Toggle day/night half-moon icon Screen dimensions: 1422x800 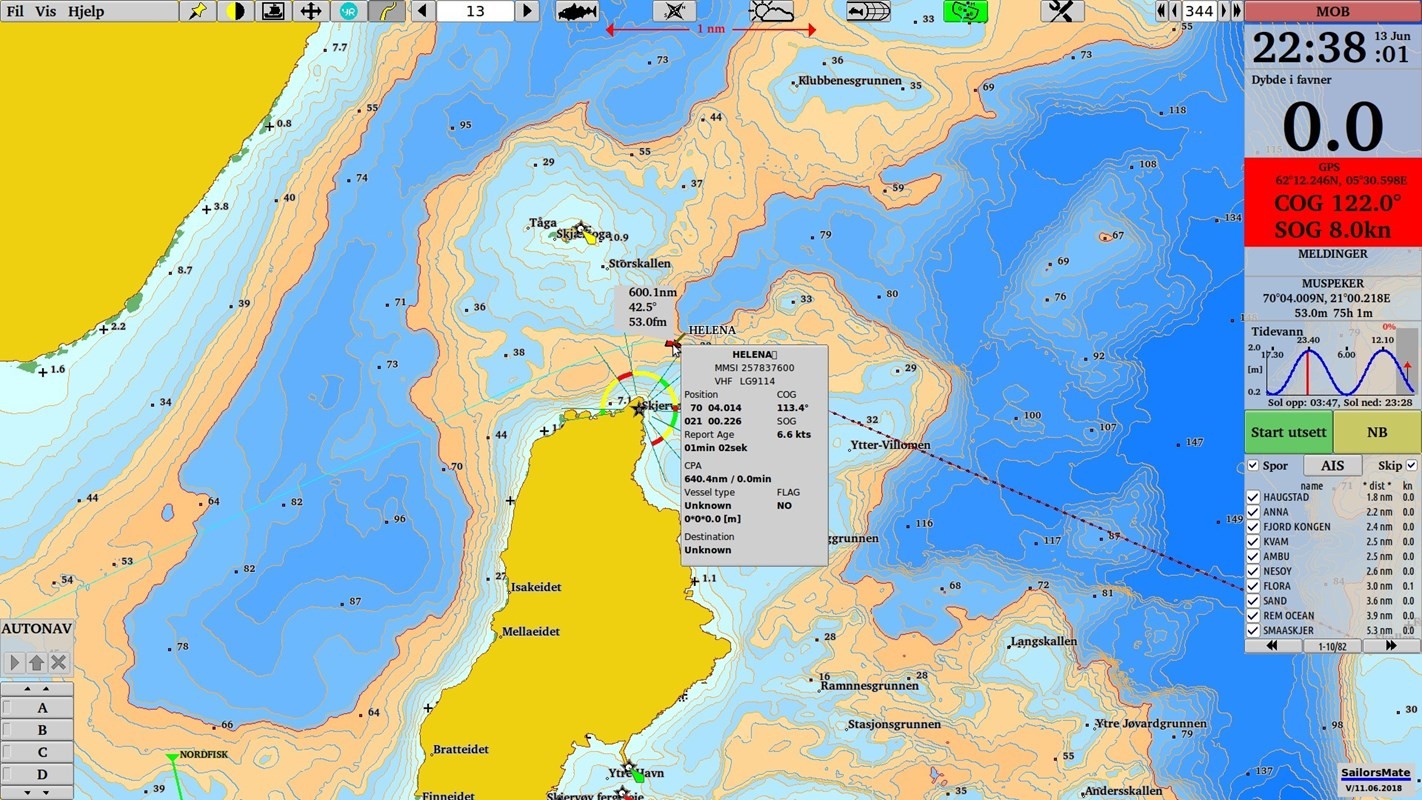point(235,11)
